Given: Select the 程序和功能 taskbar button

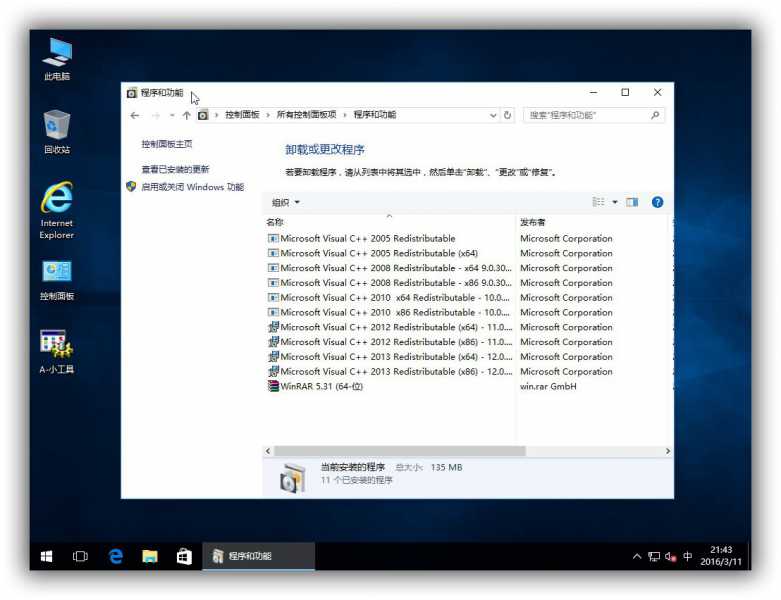Looking at the screenshot, I should click(259, 556).
